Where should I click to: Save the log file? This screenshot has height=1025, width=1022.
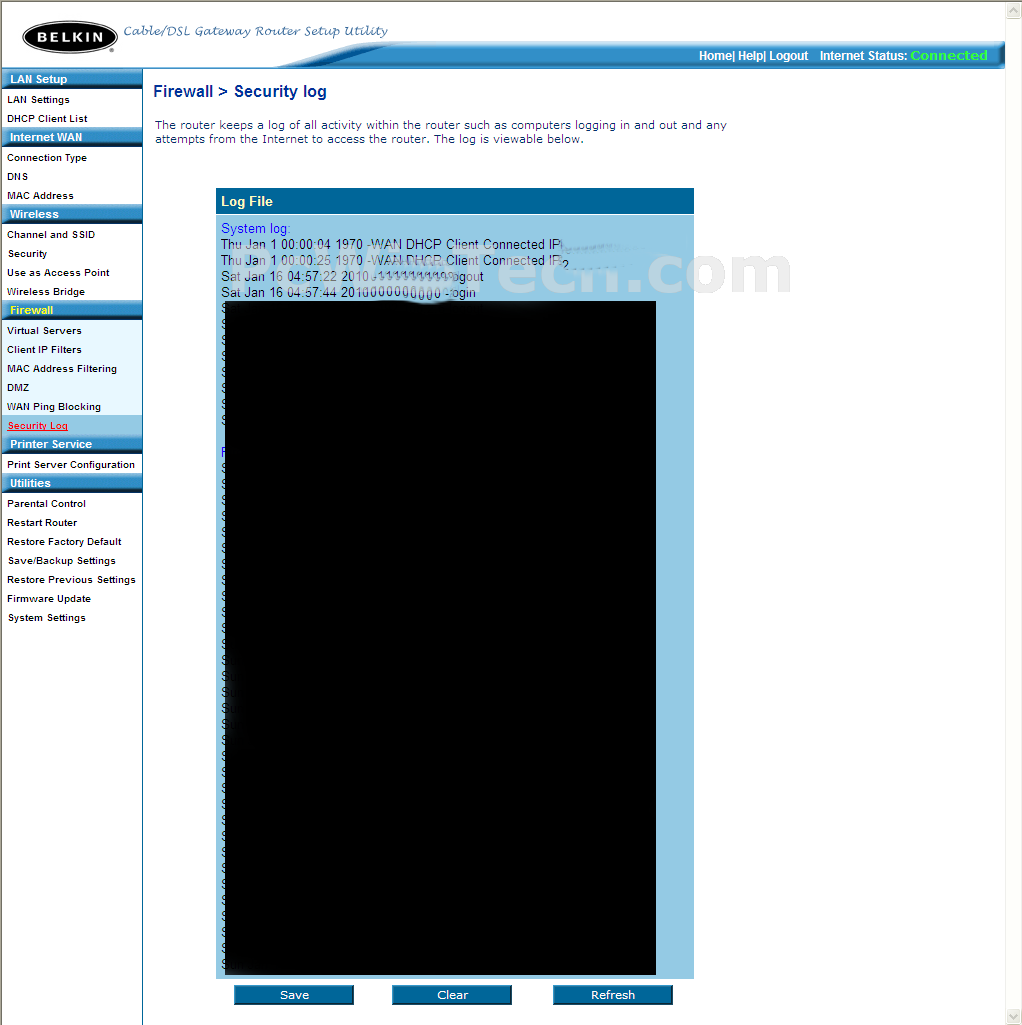coord(294,995)
